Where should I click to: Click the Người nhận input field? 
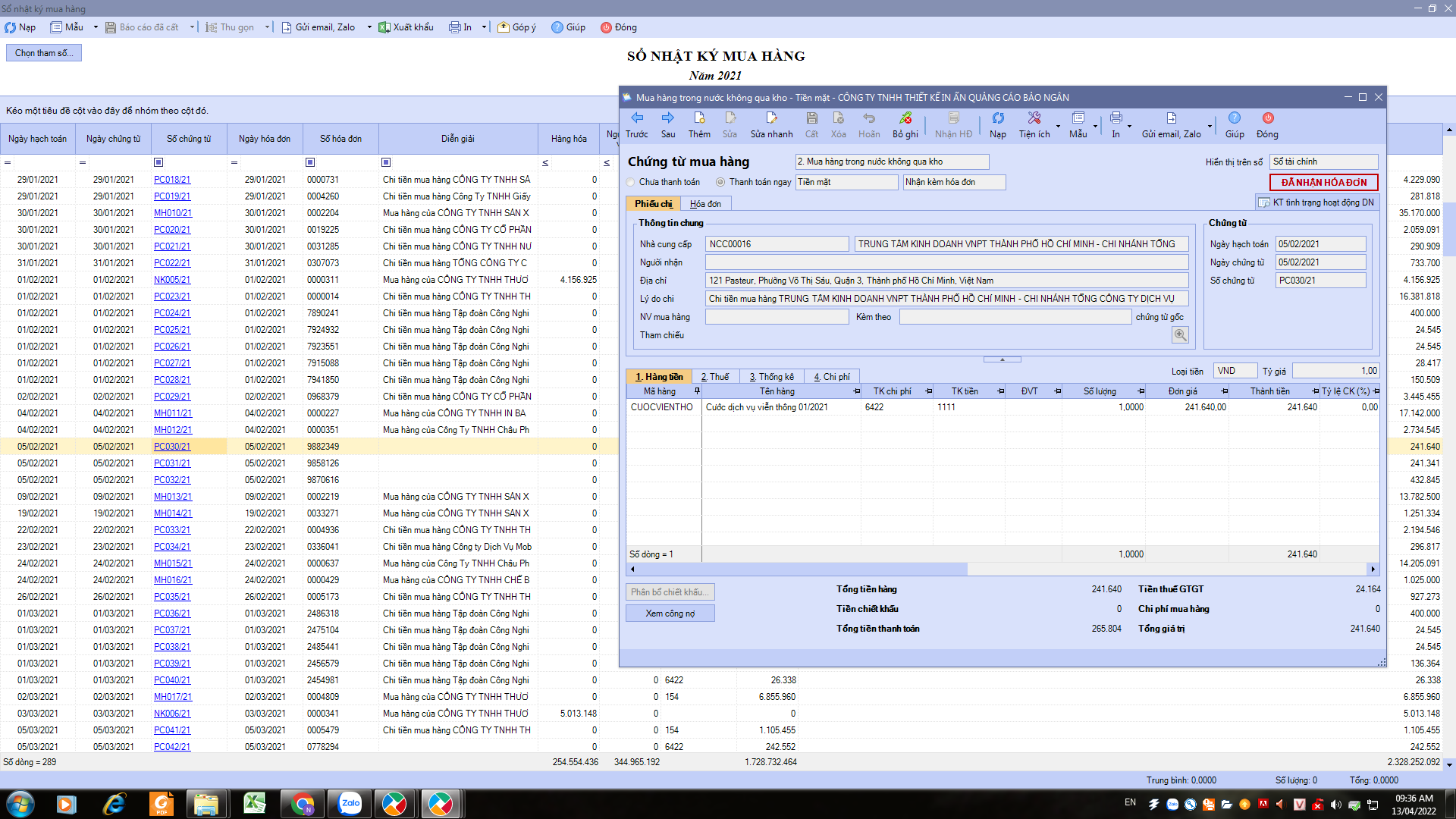[x=947, y=262]
